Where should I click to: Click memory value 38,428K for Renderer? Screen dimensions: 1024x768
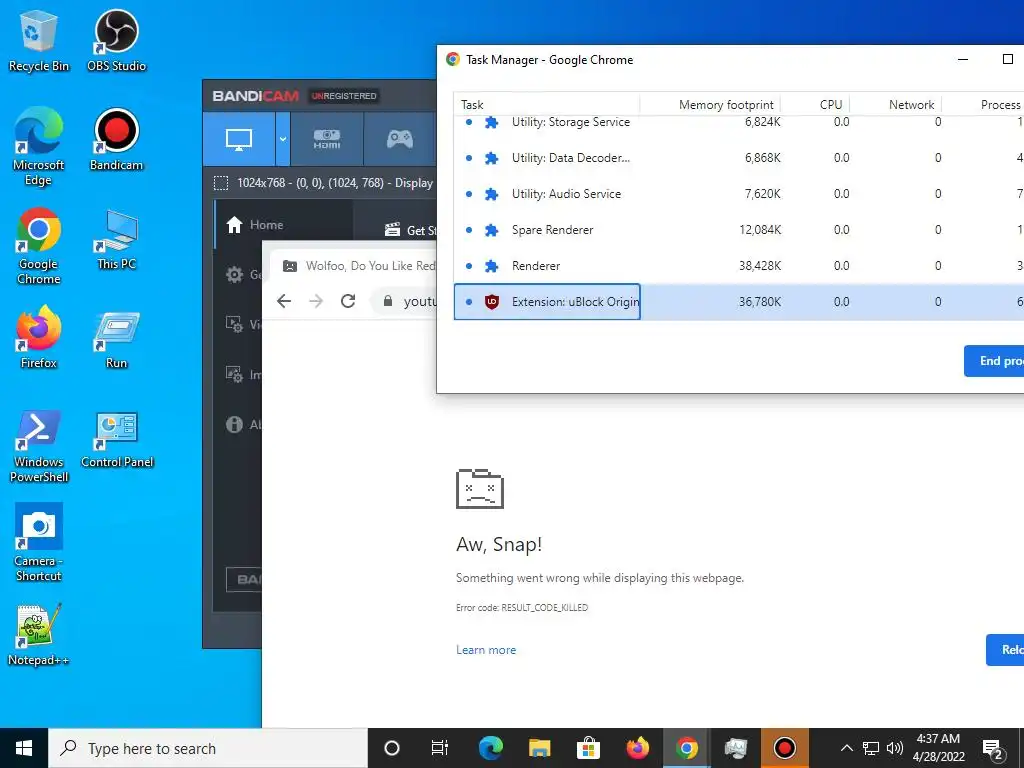pos(760,266)
